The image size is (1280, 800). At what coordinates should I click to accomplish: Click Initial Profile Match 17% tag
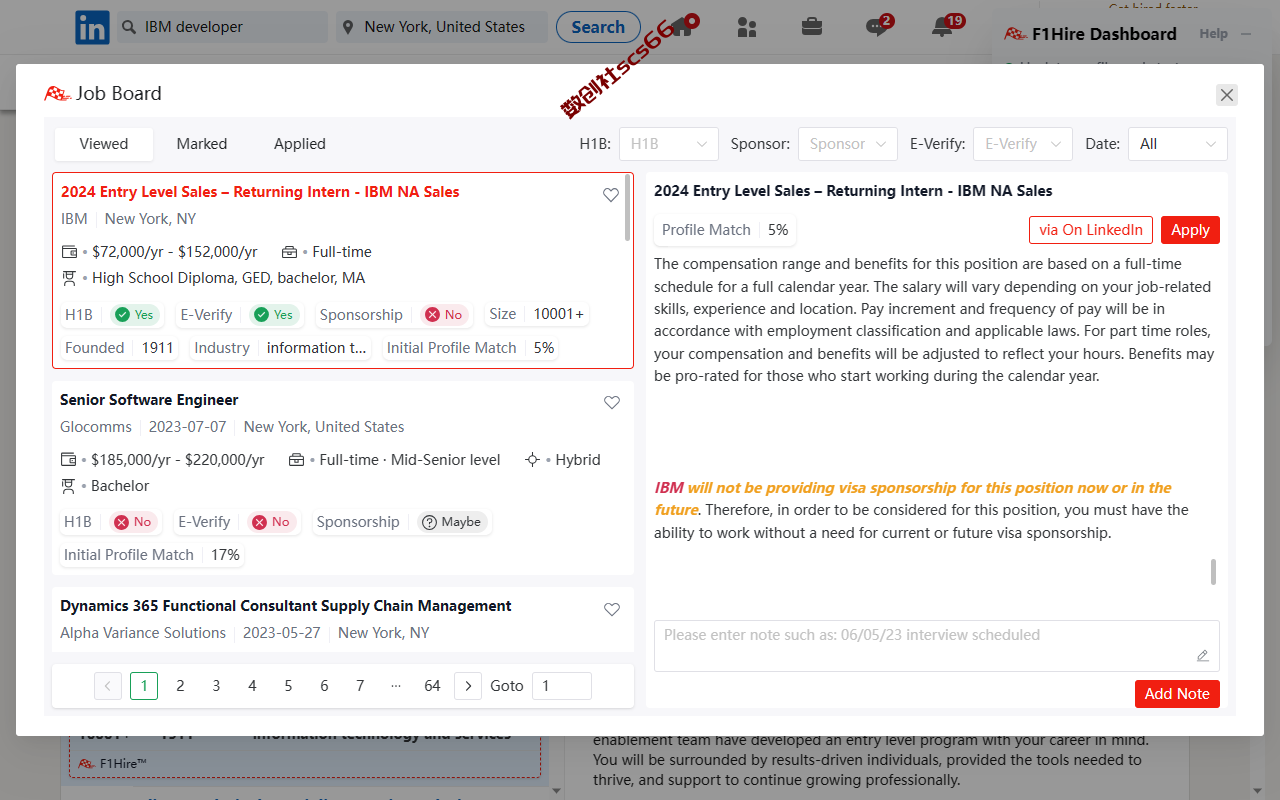pos(152,555)
